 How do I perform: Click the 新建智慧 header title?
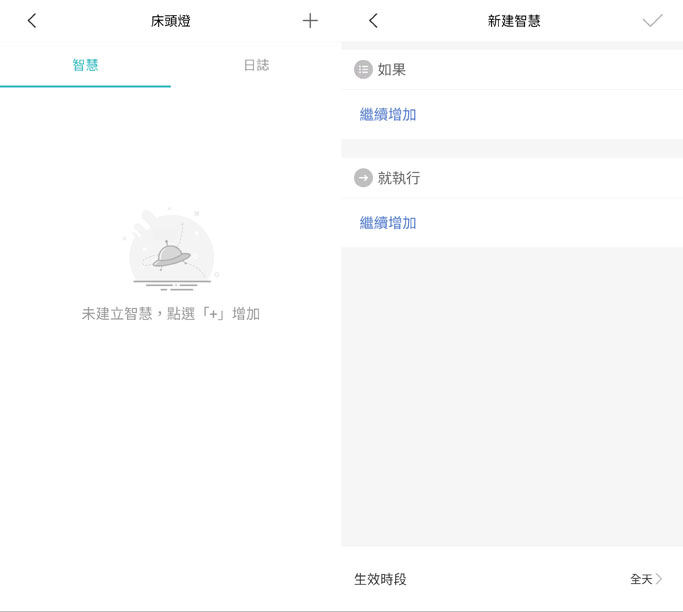514,21
